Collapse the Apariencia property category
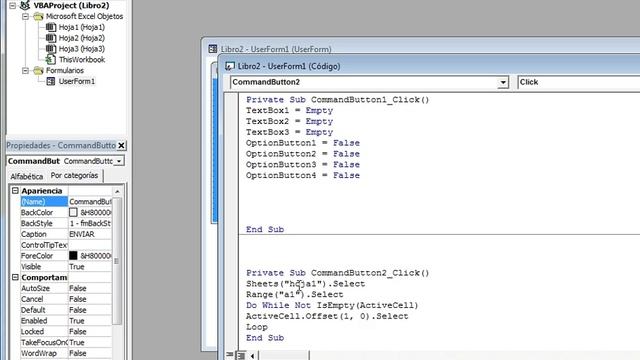 [15, 191]
